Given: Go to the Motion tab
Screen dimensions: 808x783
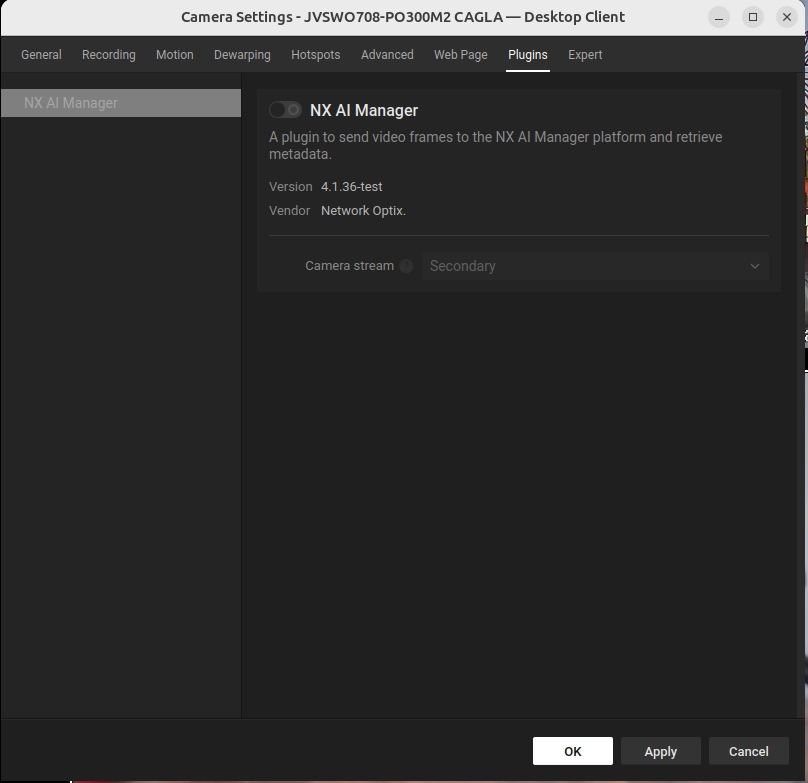Looking at the screenshot, I should [x=174, y=55].
